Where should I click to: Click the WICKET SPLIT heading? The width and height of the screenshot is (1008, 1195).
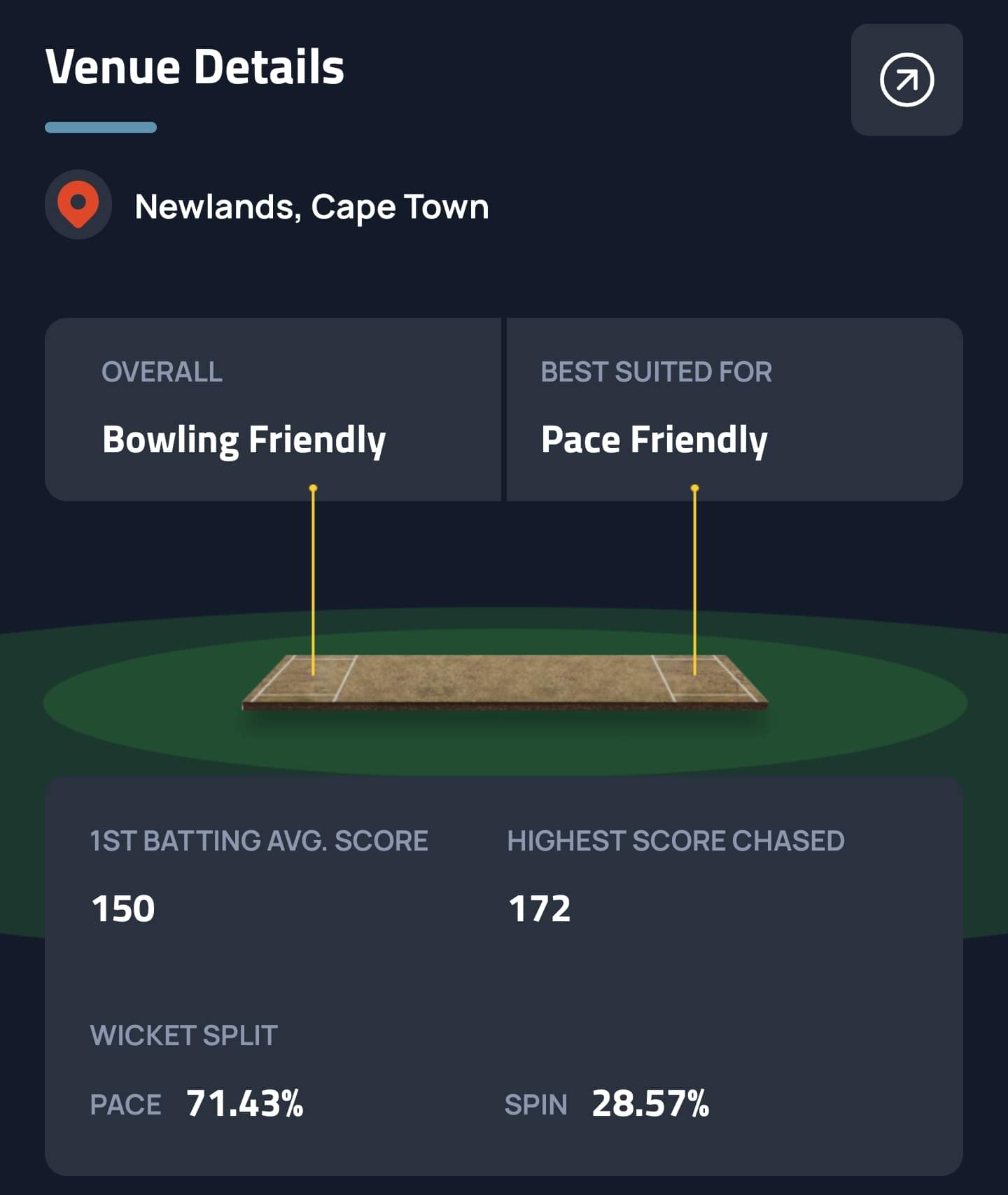coord(184,1035)
